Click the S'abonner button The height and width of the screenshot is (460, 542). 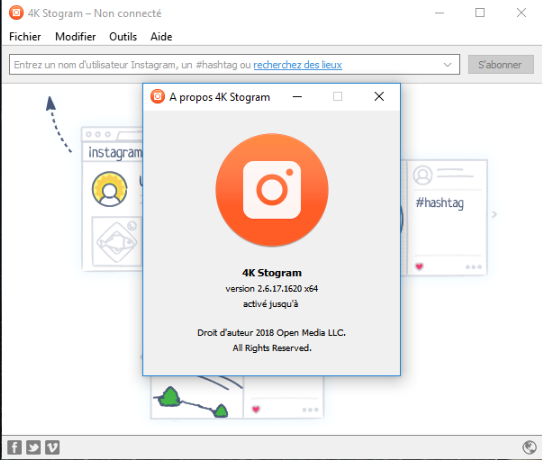[x=501, y=64]
